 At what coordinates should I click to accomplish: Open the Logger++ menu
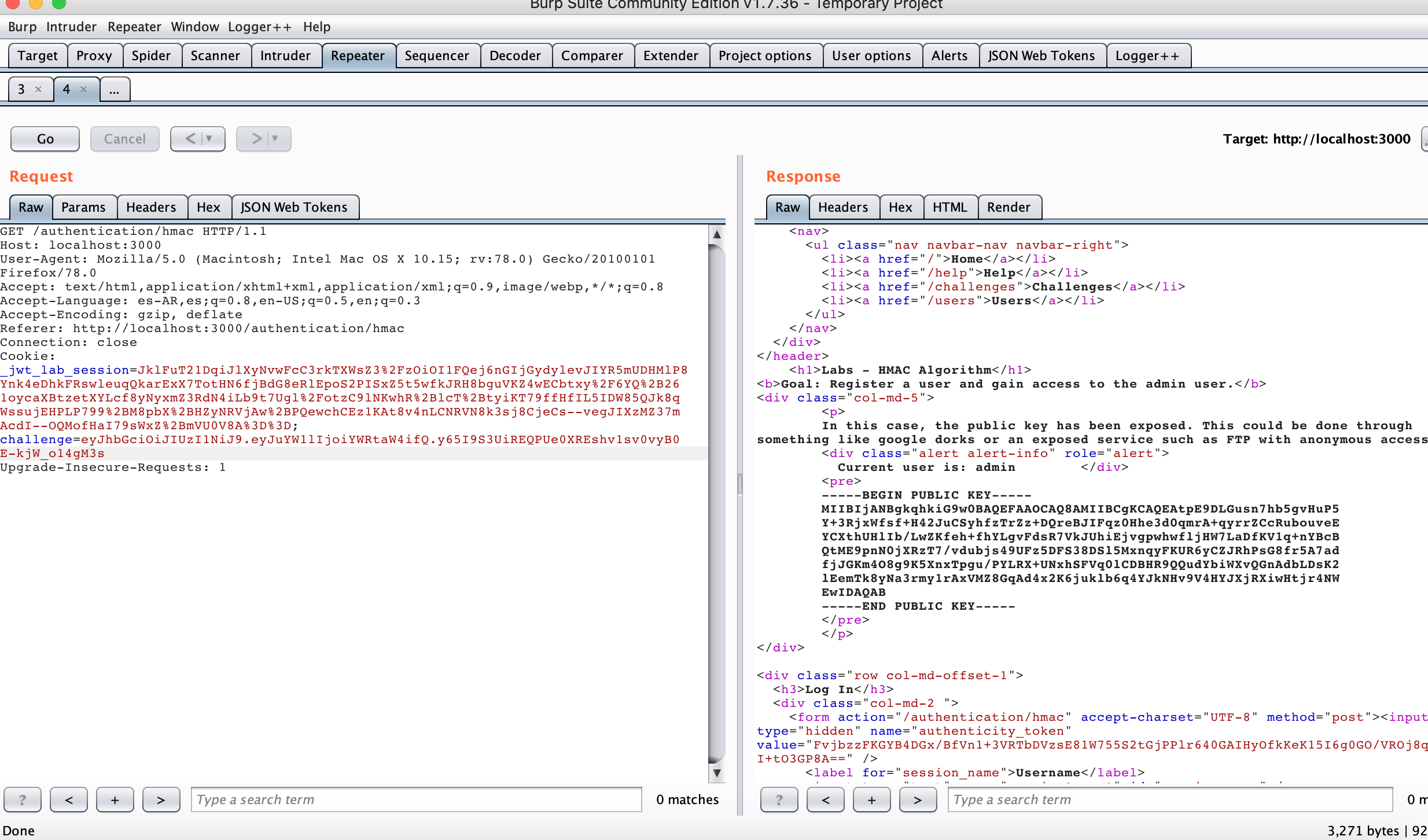coord(259,27)
